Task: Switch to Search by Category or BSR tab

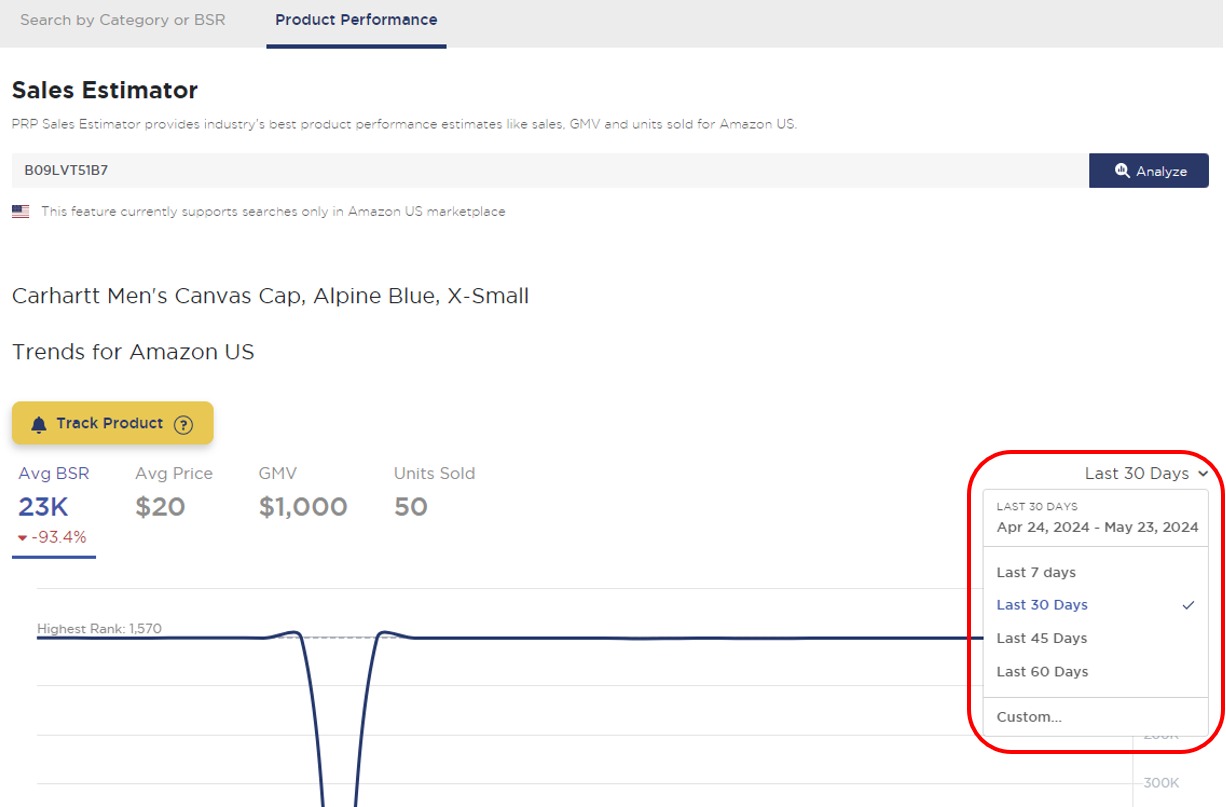Action: 122,19
